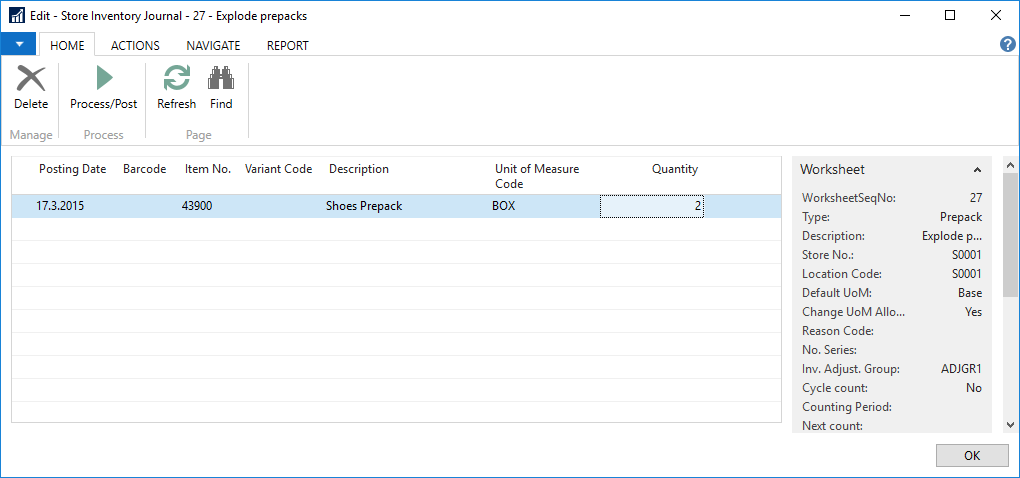Click the Item No. column header

coord(208,170)
